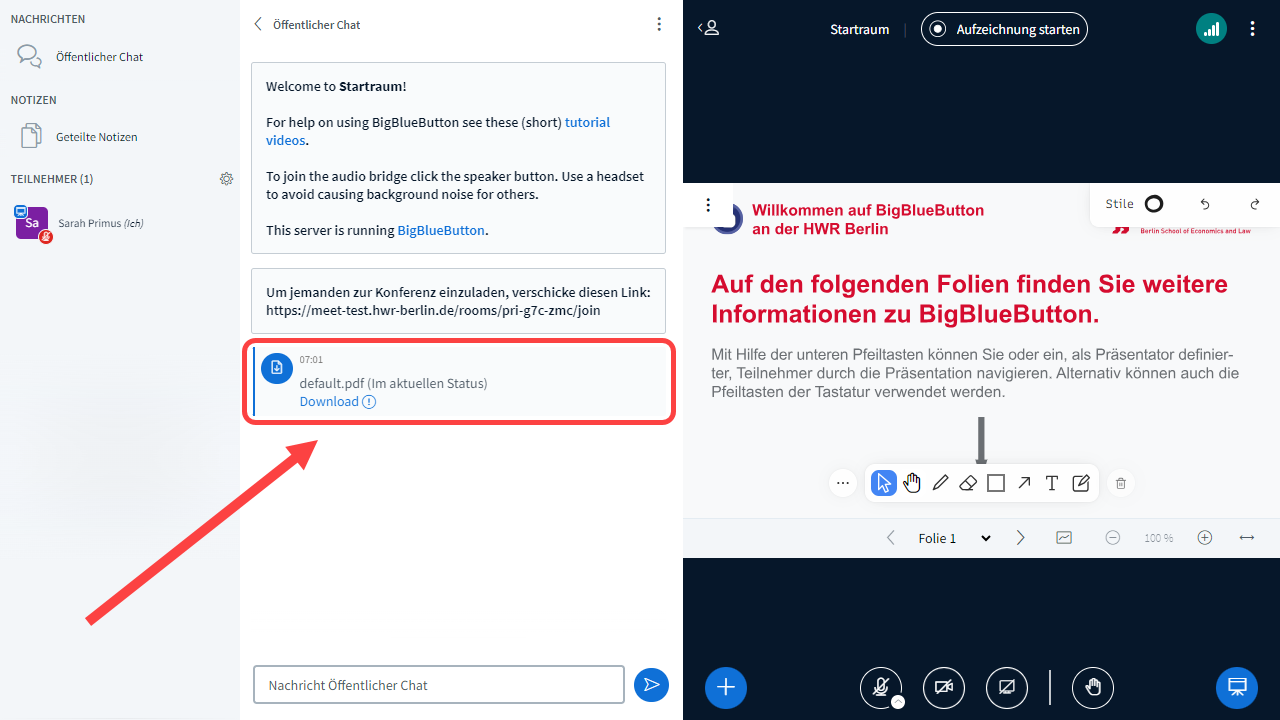Screen dimensions: 1280x720
Task: Open participants settings gear menu
Action: point(227,179)
